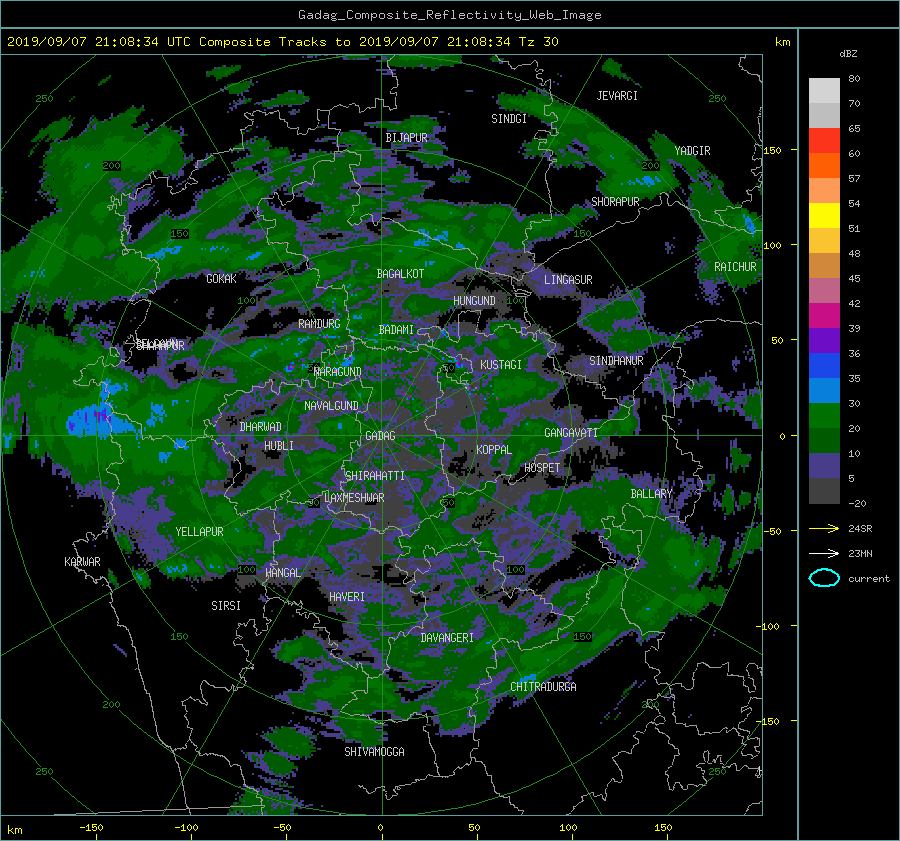Click the SHIRAHATTI city label

click(x=375, y=475)
